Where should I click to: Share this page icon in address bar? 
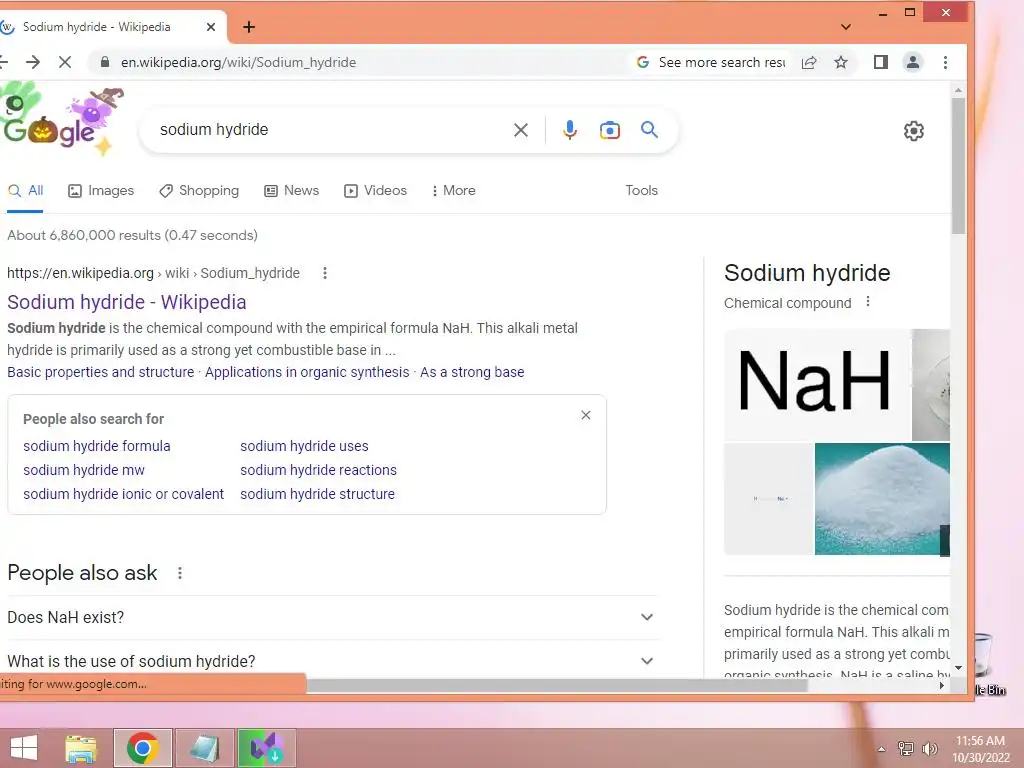pos(809,62)
